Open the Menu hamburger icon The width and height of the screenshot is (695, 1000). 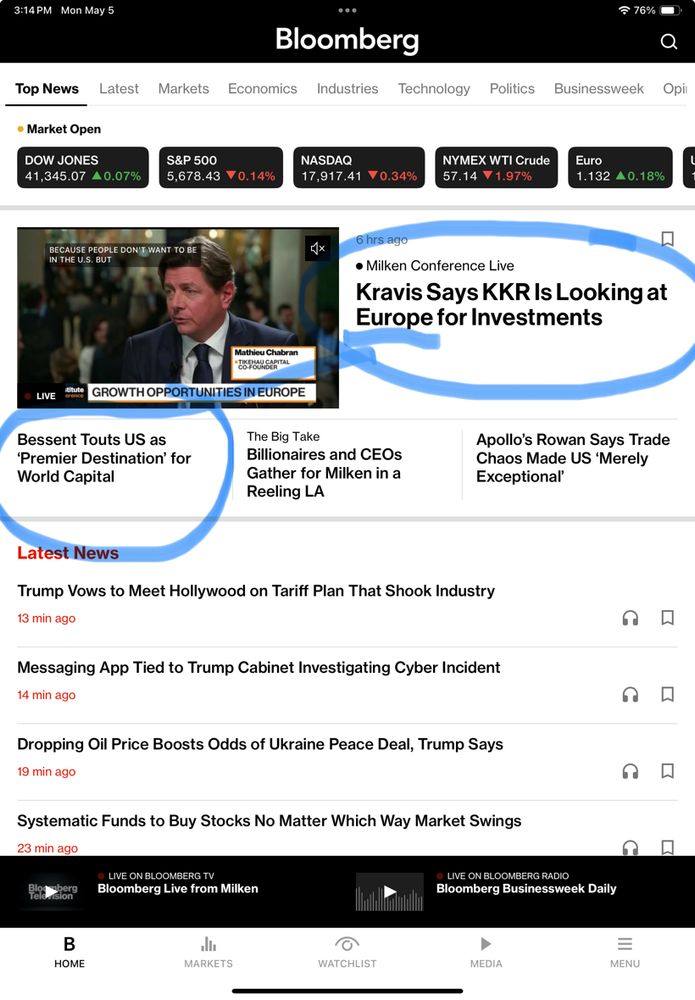point(625,944)
